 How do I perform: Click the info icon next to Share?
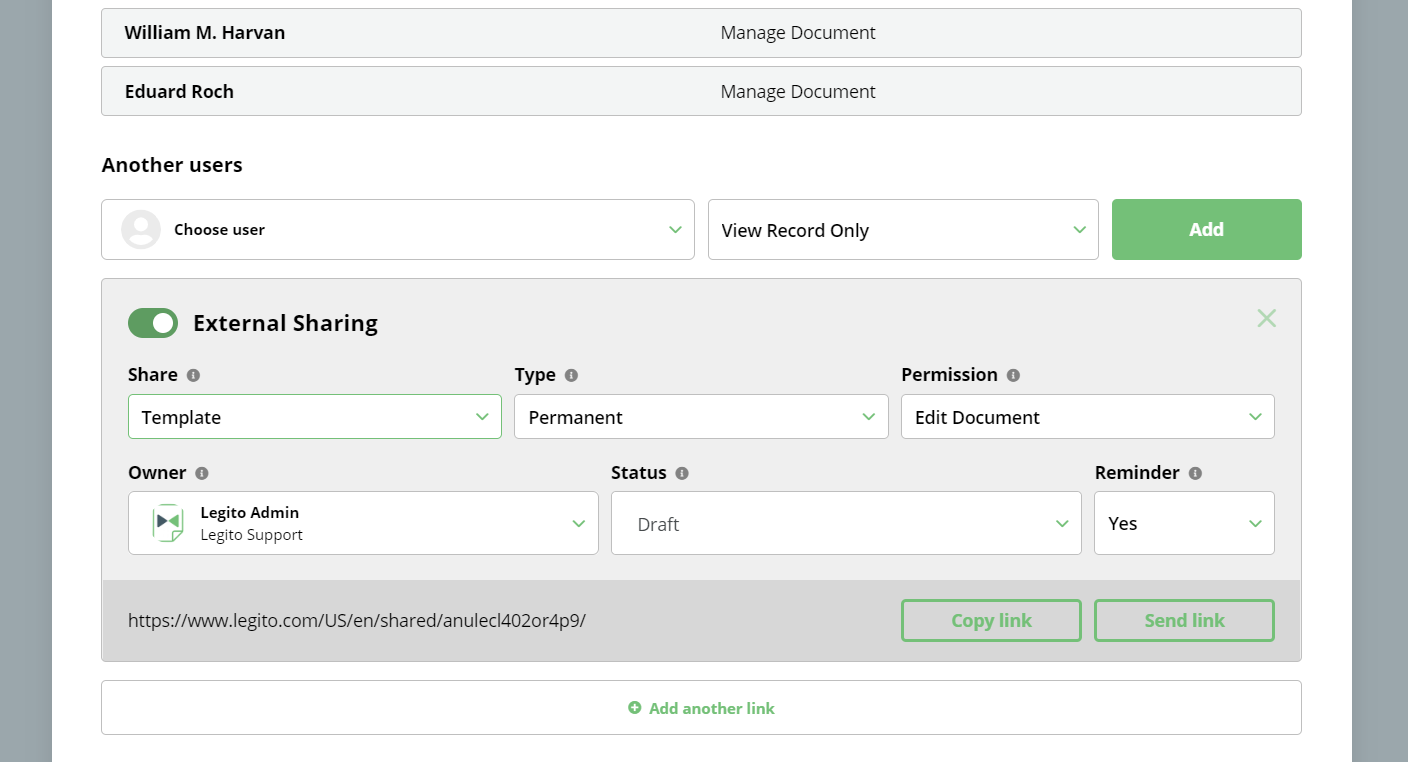point(194,375)
